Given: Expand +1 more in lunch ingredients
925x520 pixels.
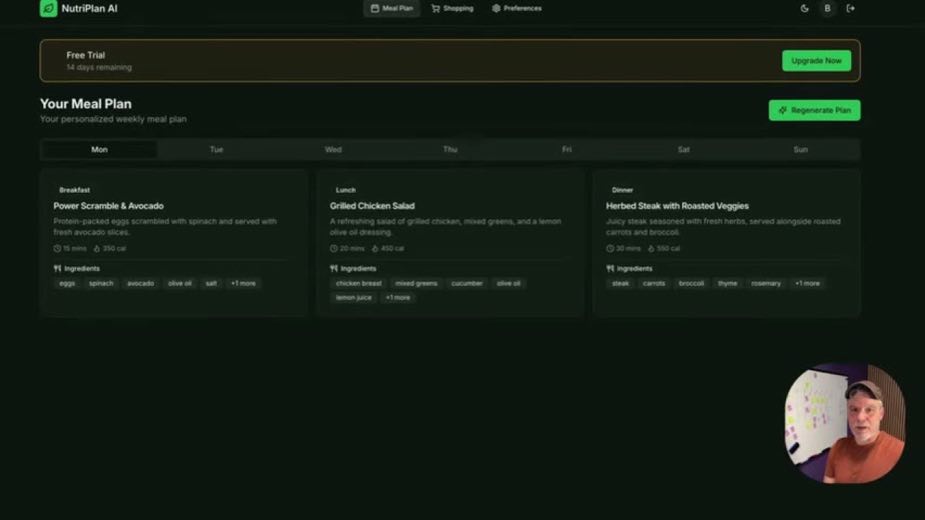Looking at the screenshot, I should tap(398, 297).
